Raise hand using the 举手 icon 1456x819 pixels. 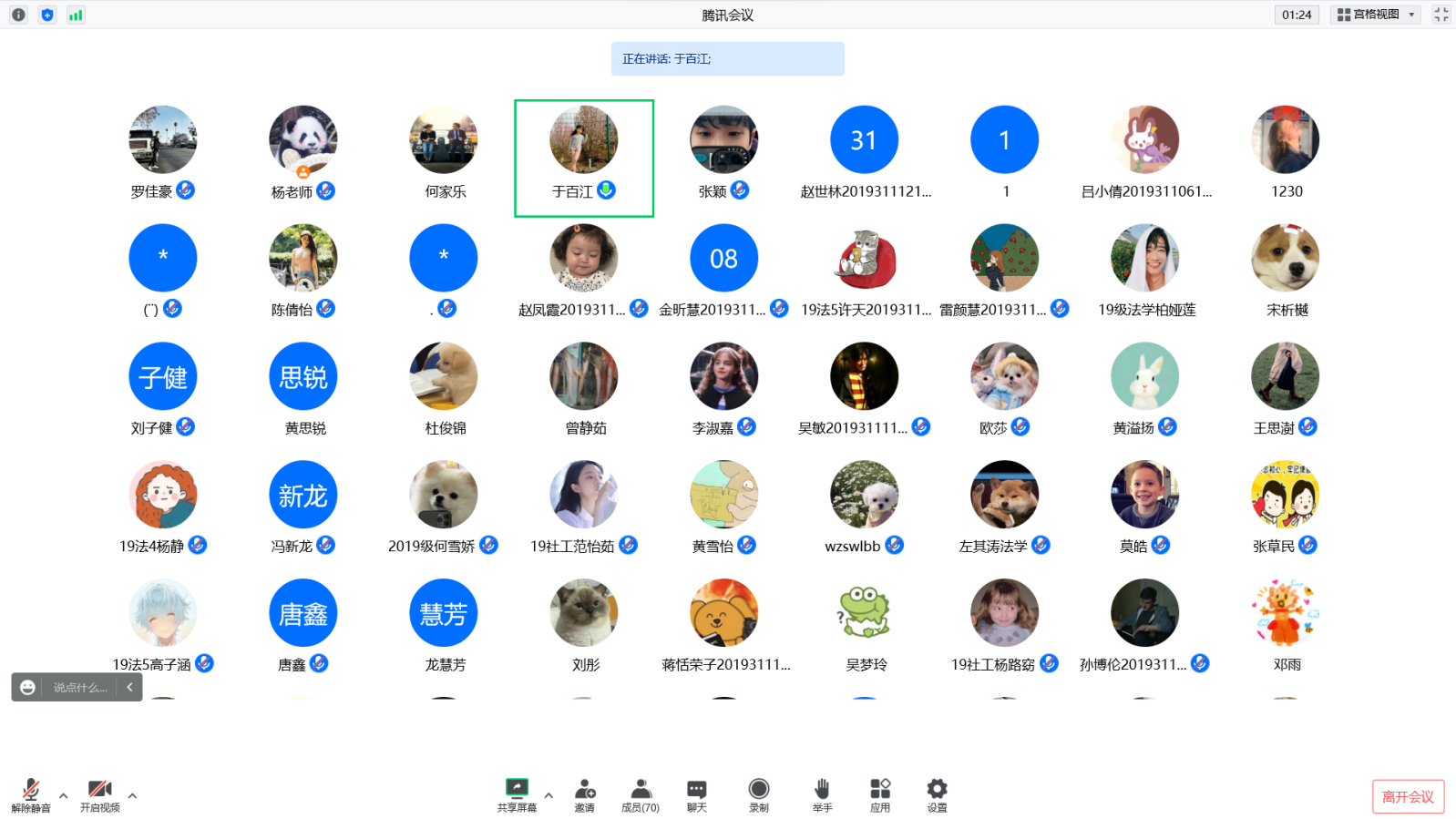[822, 794]
